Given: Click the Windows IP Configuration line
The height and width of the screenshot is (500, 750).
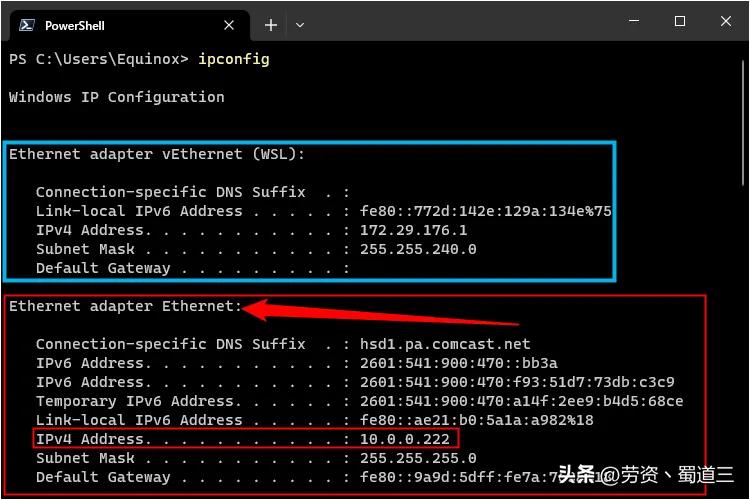Looking at the screenshot, I should point(116,97).
